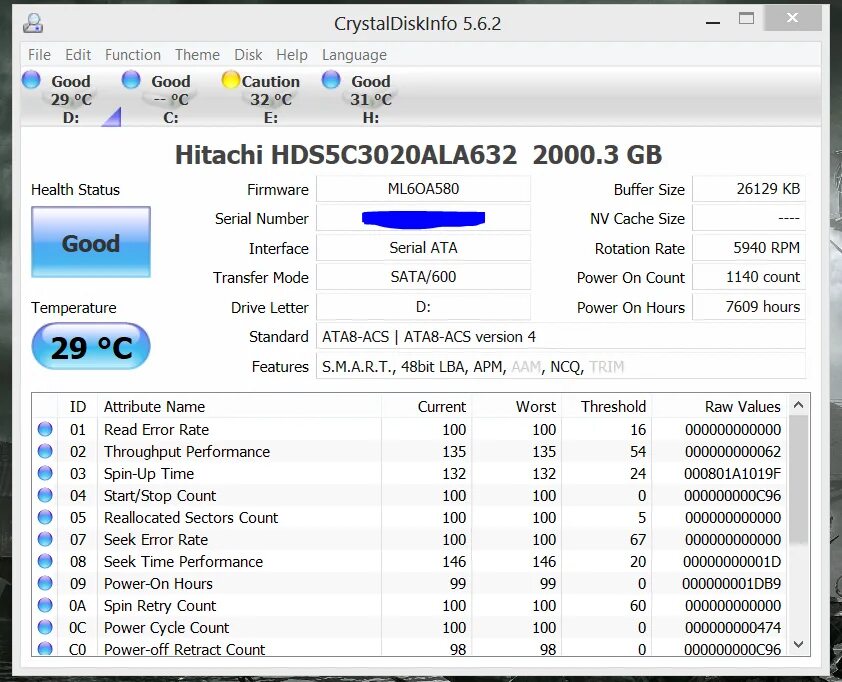Select the Spin-Up Time attribute row
The width and height of the screenshot is (842, 682).
point(410,474)
